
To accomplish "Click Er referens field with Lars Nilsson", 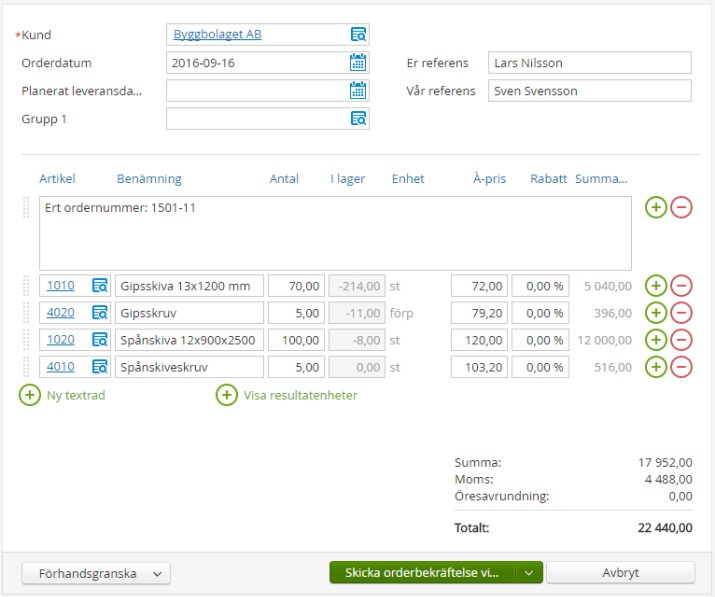I will pyautogui.click(x=589, y=63).
